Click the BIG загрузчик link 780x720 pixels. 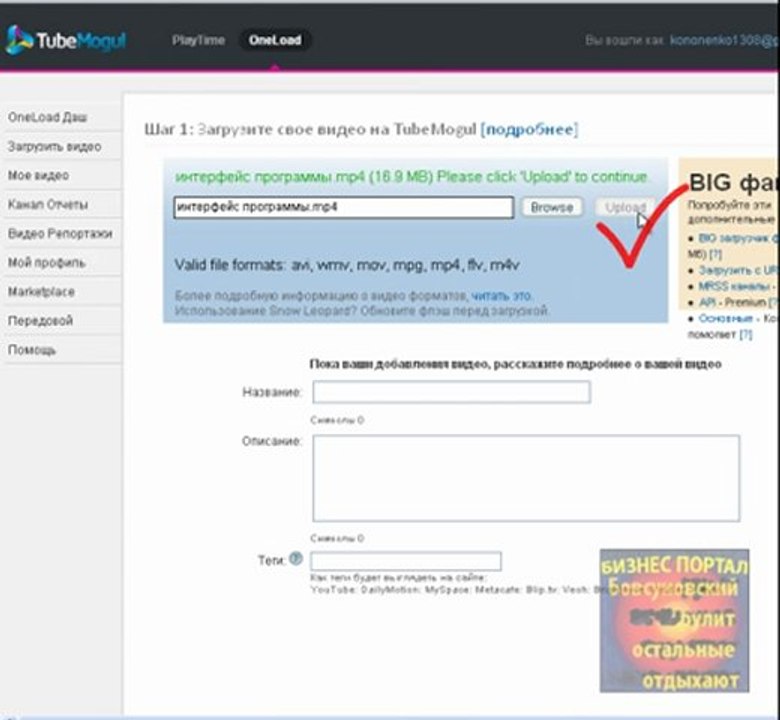(x=738, y=238)
